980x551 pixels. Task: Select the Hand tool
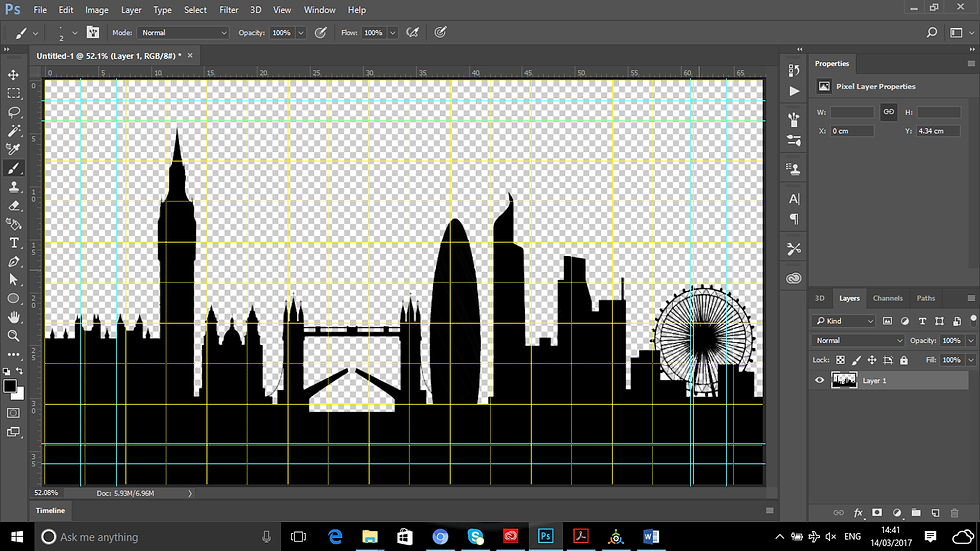coord(13,317)
